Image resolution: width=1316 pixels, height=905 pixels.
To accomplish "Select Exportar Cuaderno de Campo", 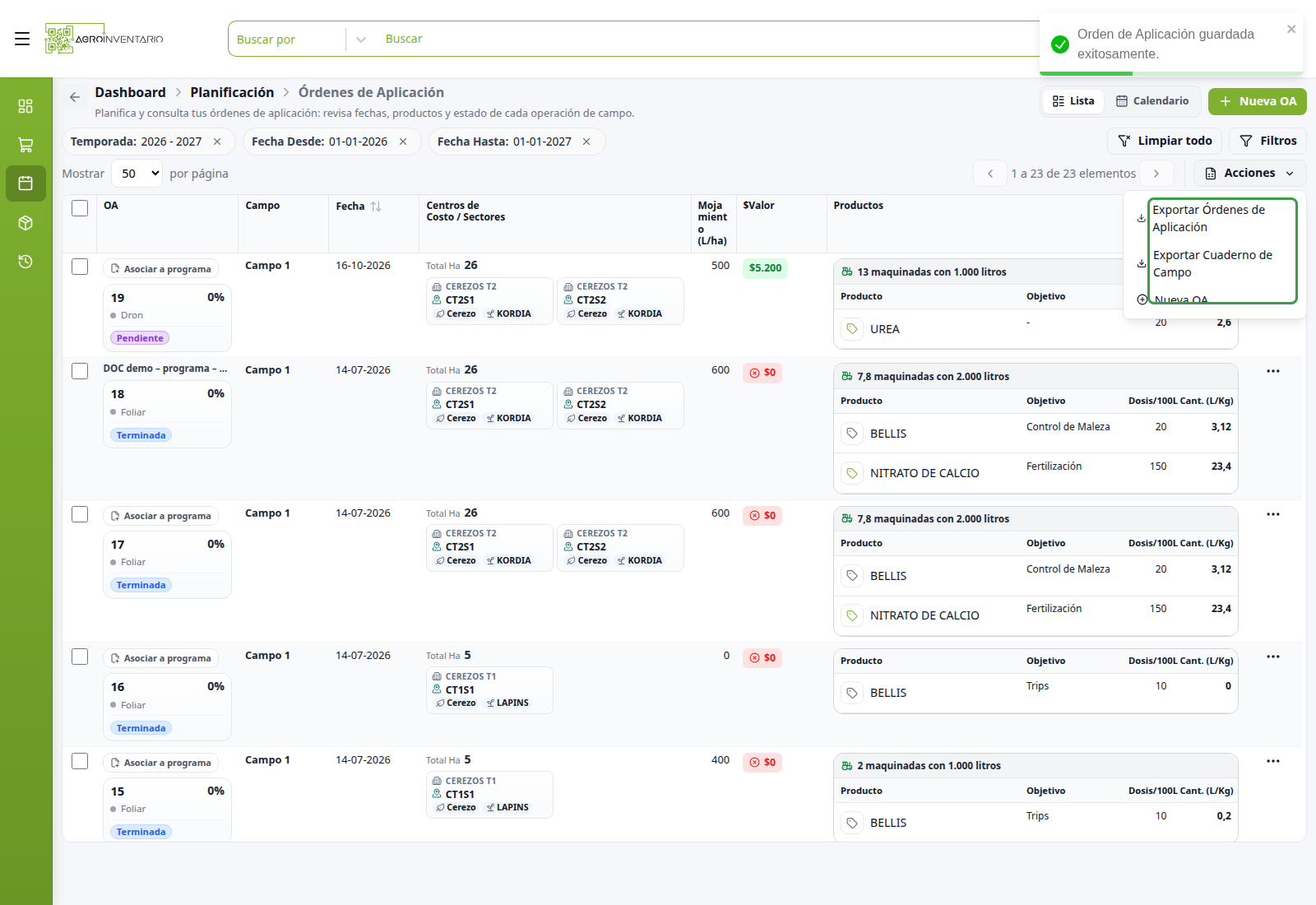I will [x=1215, y=263].
